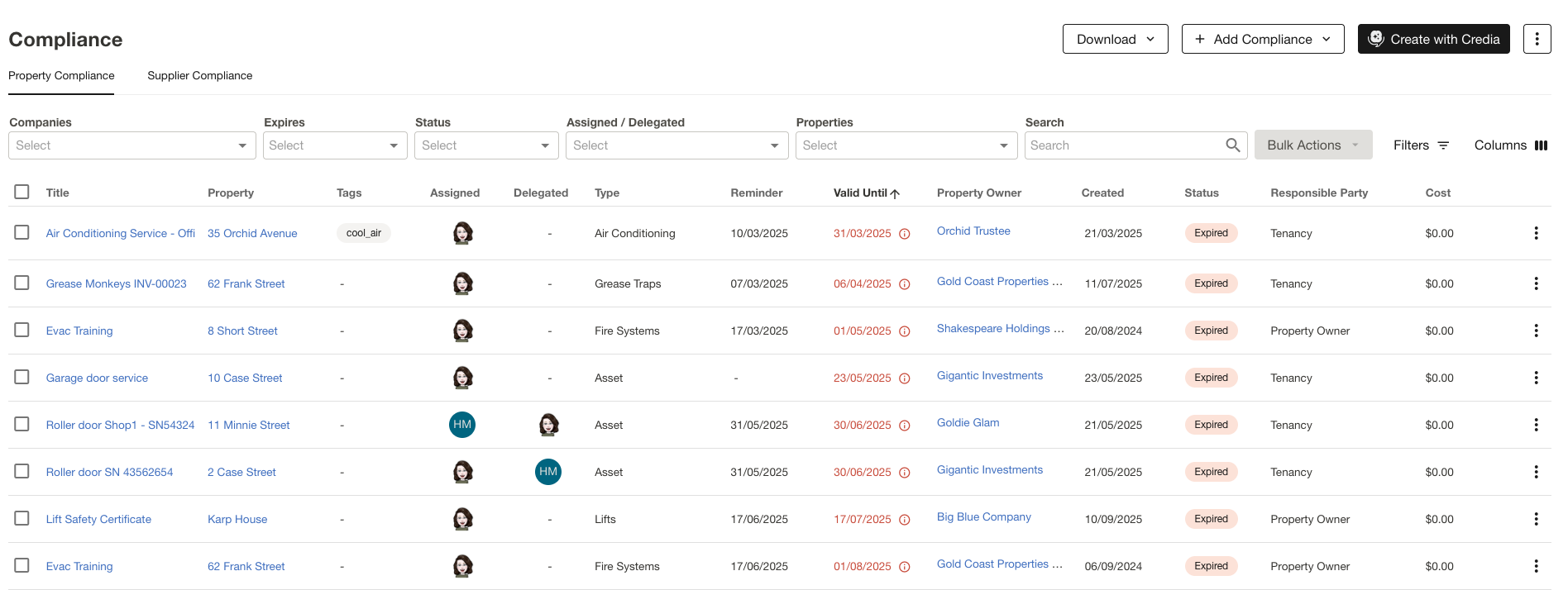Open Columns layout icon
This screenshot has height=590, width=1568.
[1541, 145]
